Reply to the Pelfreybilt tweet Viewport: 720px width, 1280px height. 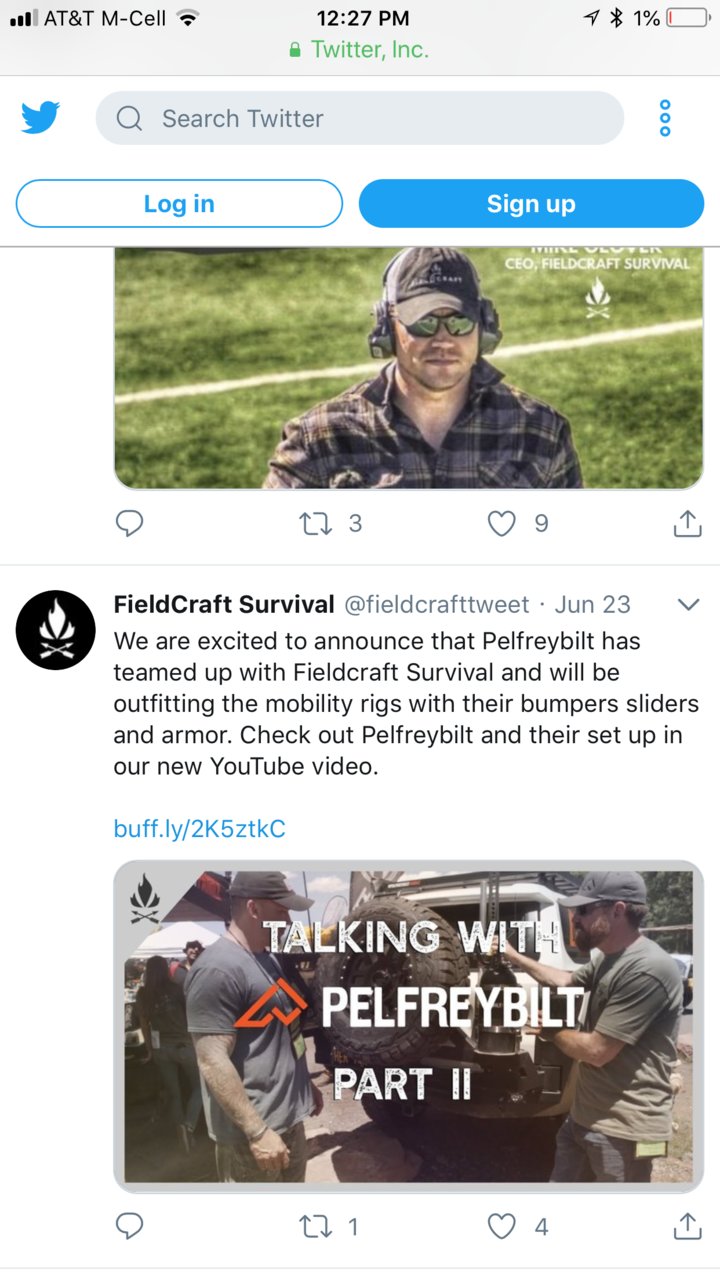(x=130, y=1226)
